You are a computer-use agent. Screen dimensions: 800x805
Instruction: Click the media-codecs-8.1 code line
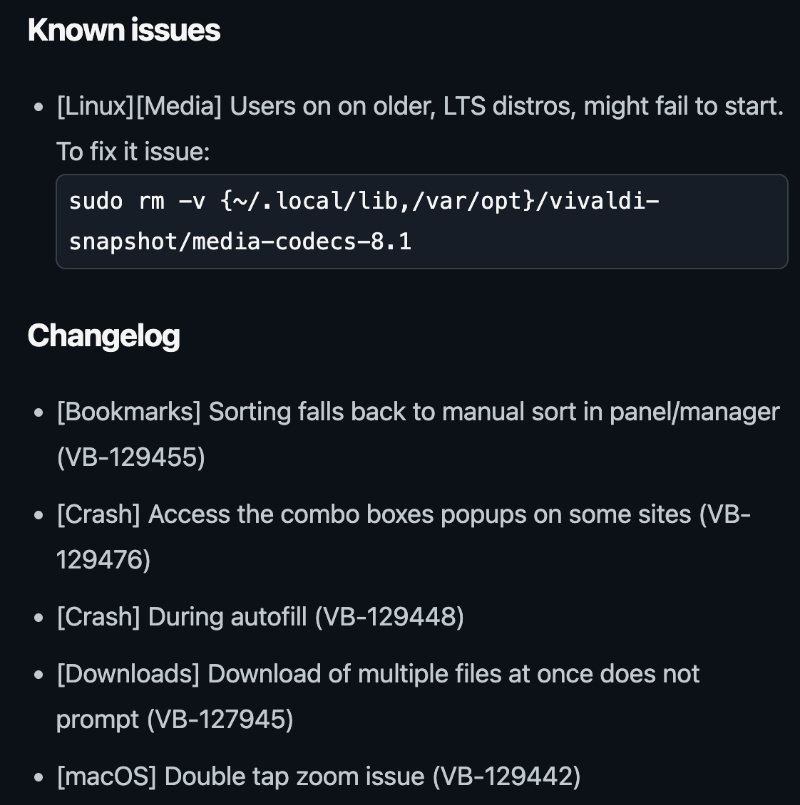[x=240, y=242]
